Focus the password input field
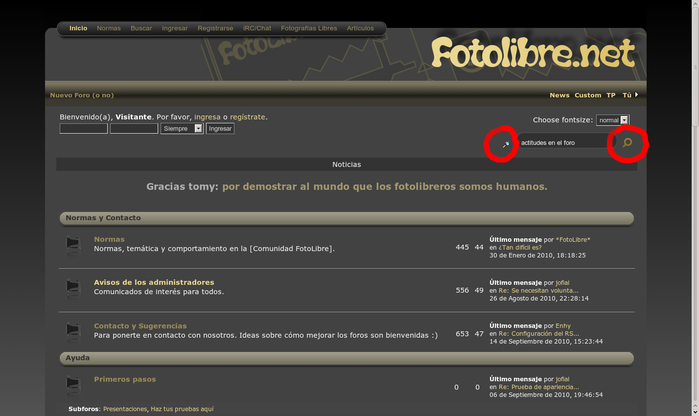This screenshot has height=416, width=699. pos(134,128)
